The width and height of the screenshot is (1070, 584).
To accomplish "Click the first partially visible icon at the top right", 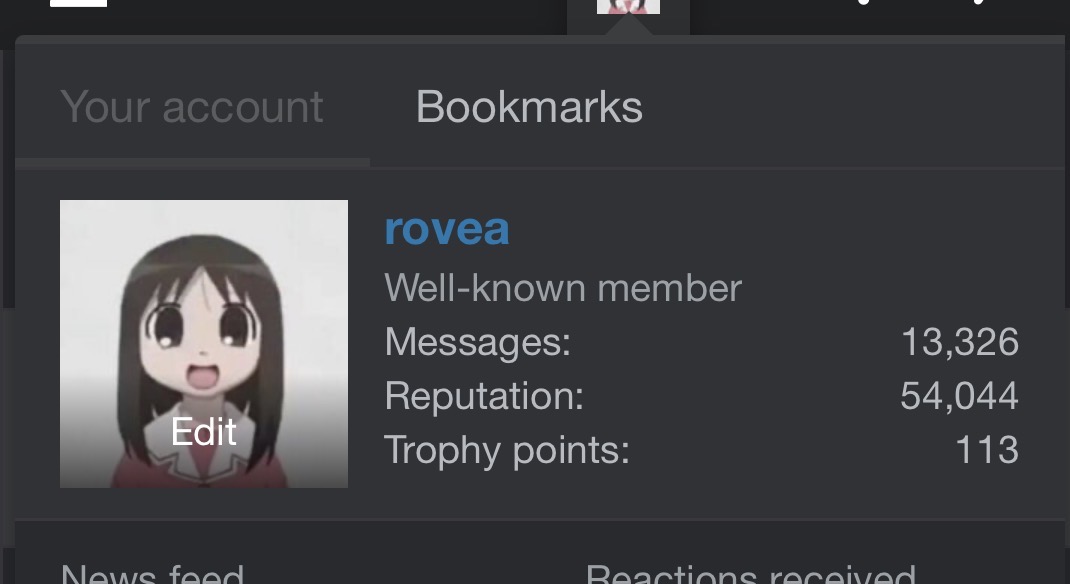I will tap(863, 2).
